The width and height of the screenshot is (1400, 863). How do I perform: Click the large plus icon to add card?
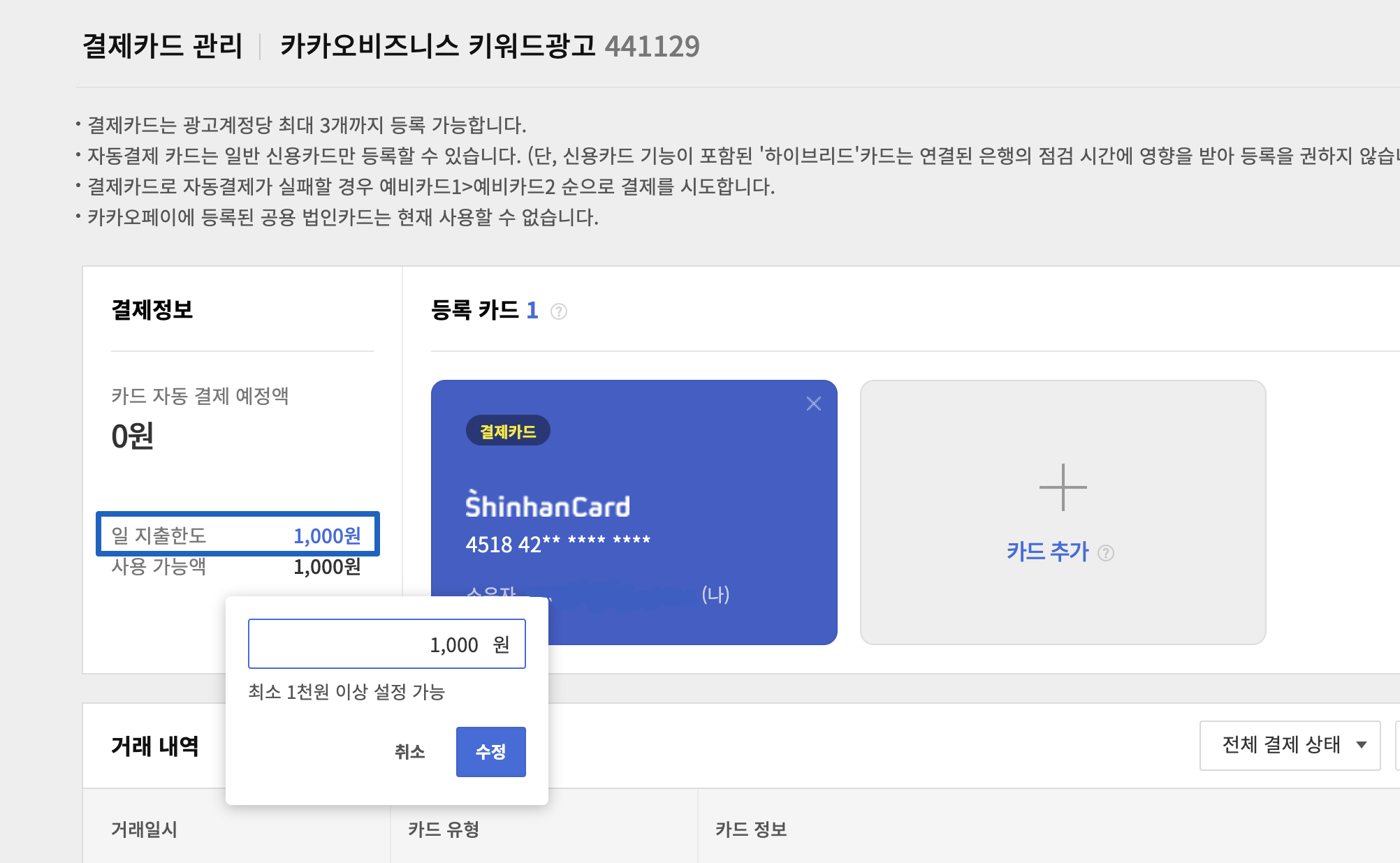click(1063, 487)
